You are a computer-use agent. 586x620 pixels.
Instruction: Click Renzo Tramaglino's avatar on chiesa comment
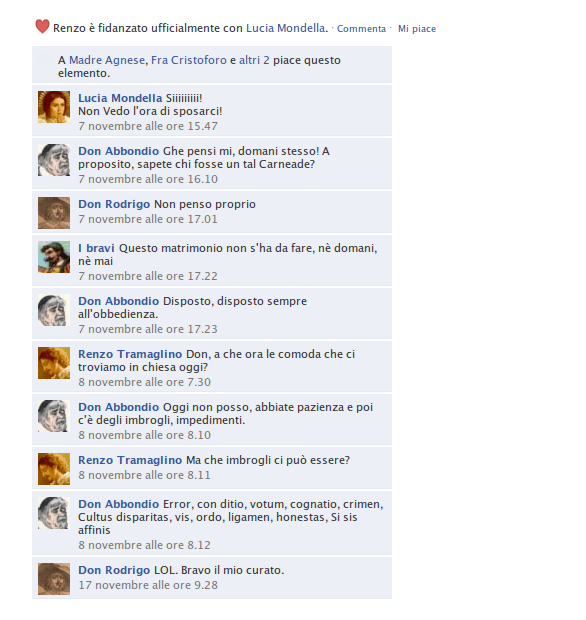[54, 363]
